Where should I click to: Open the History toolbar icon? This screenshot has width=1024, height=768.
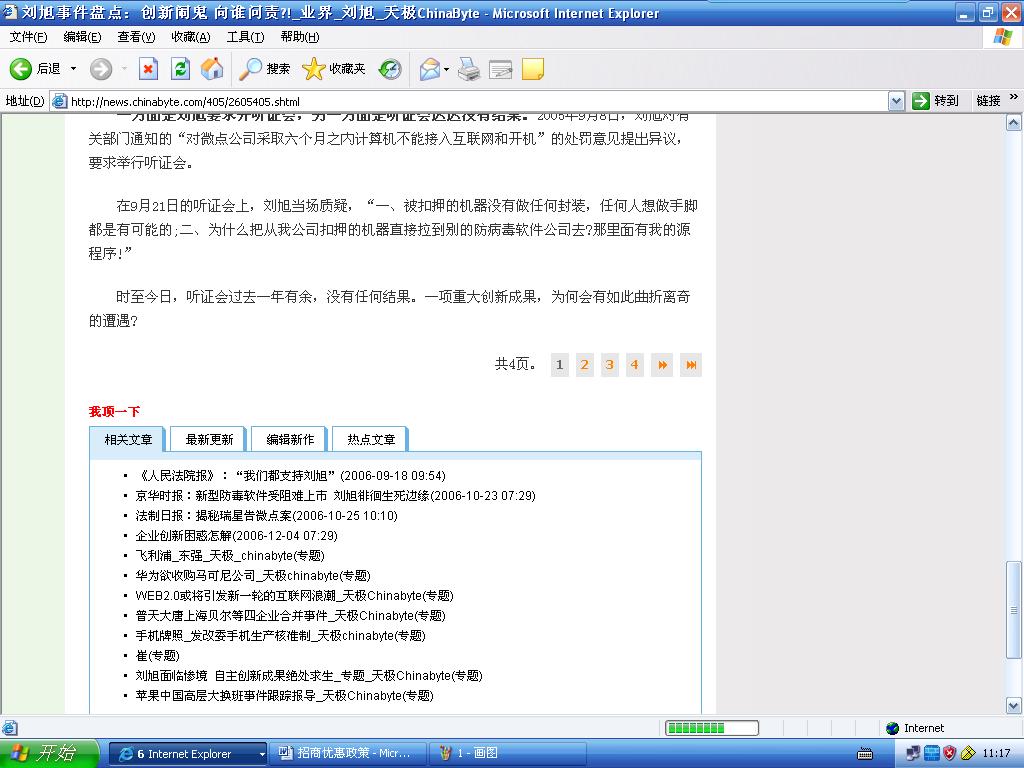tap(391, 69)
